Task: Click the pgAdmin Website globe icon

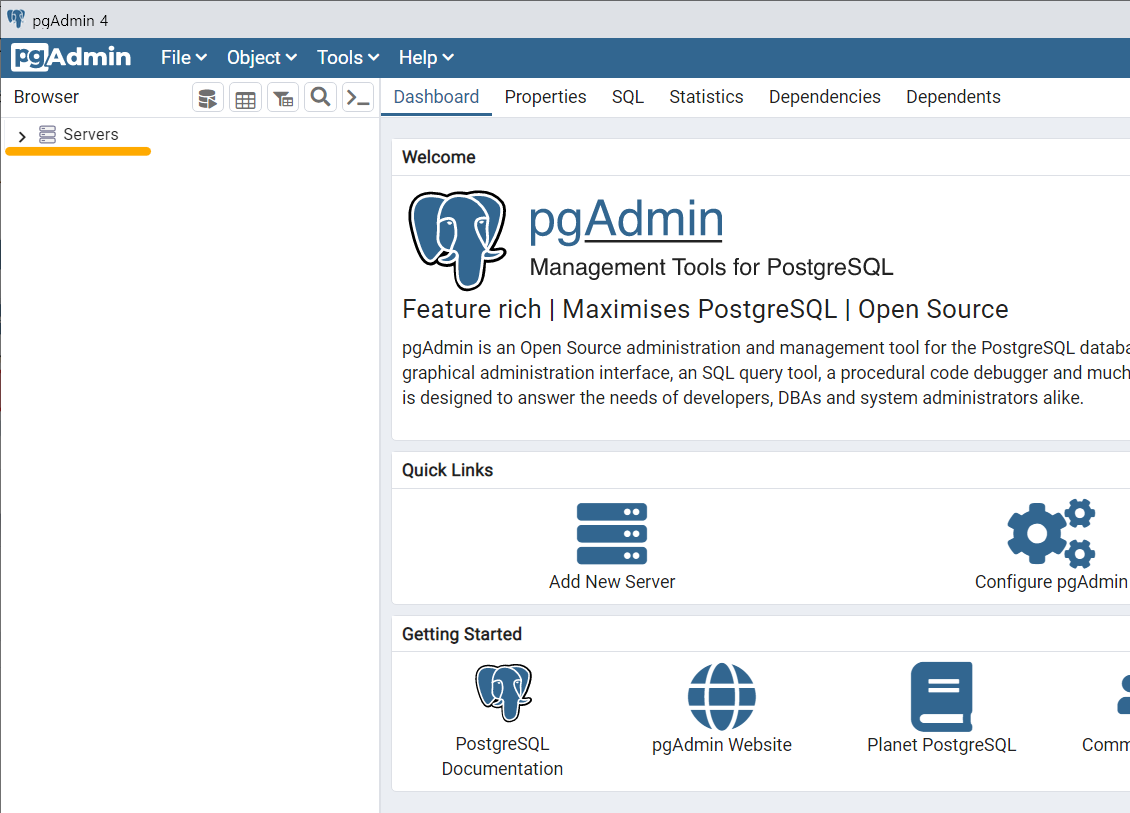Action: [x=721, y=696]
